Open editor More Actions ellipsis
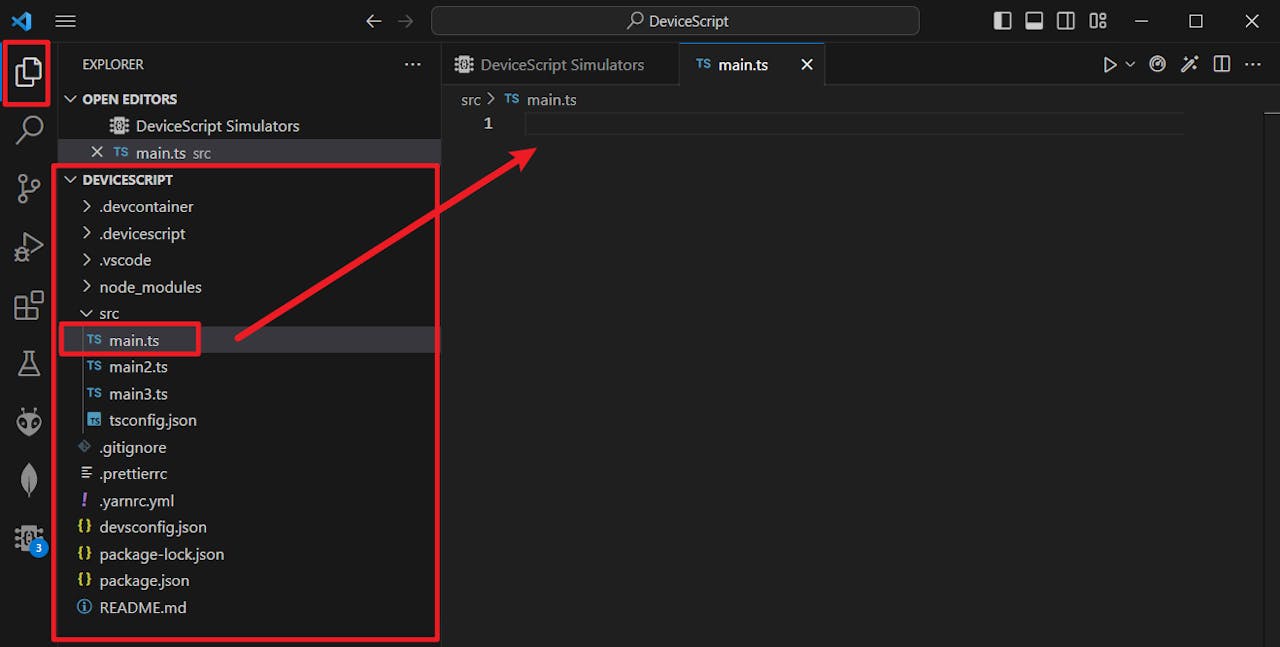Image resolution: width=1280 pixels, height=647 pixels. (1252, 64)
